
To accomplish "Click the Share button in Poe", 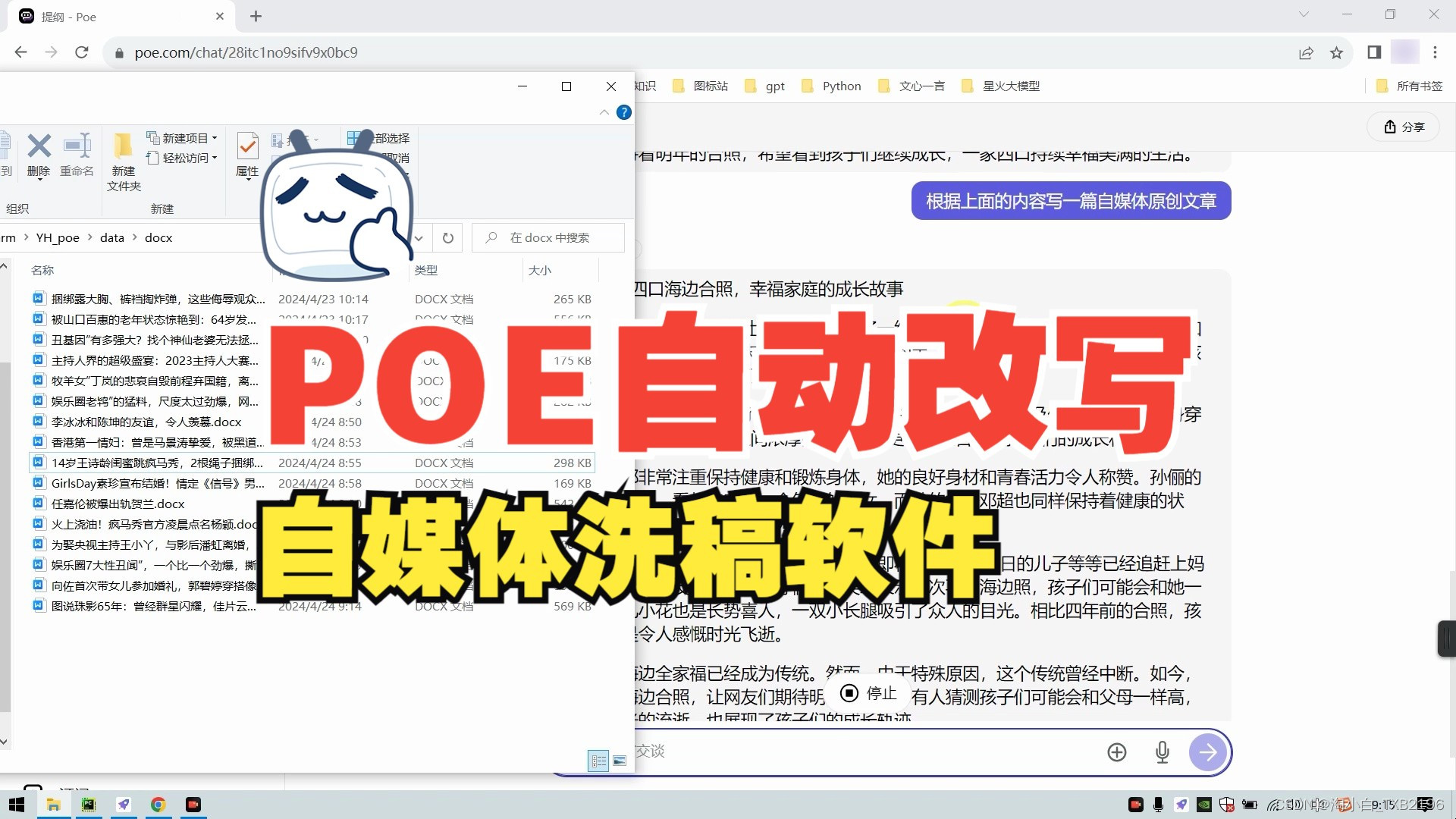I will (1404, 127).
